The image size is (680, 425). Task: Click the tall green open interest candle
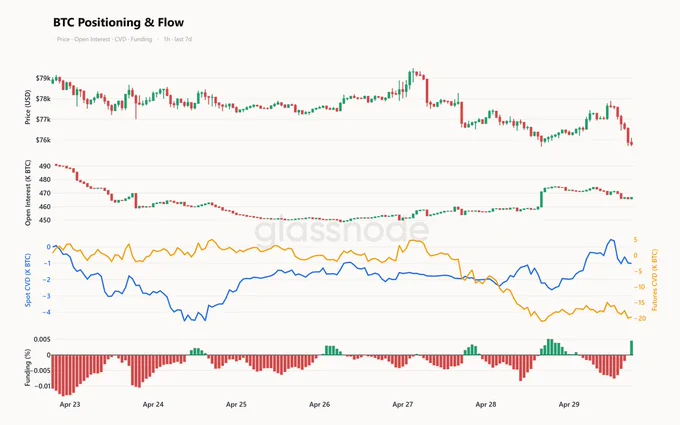click(x=541, y=199)
